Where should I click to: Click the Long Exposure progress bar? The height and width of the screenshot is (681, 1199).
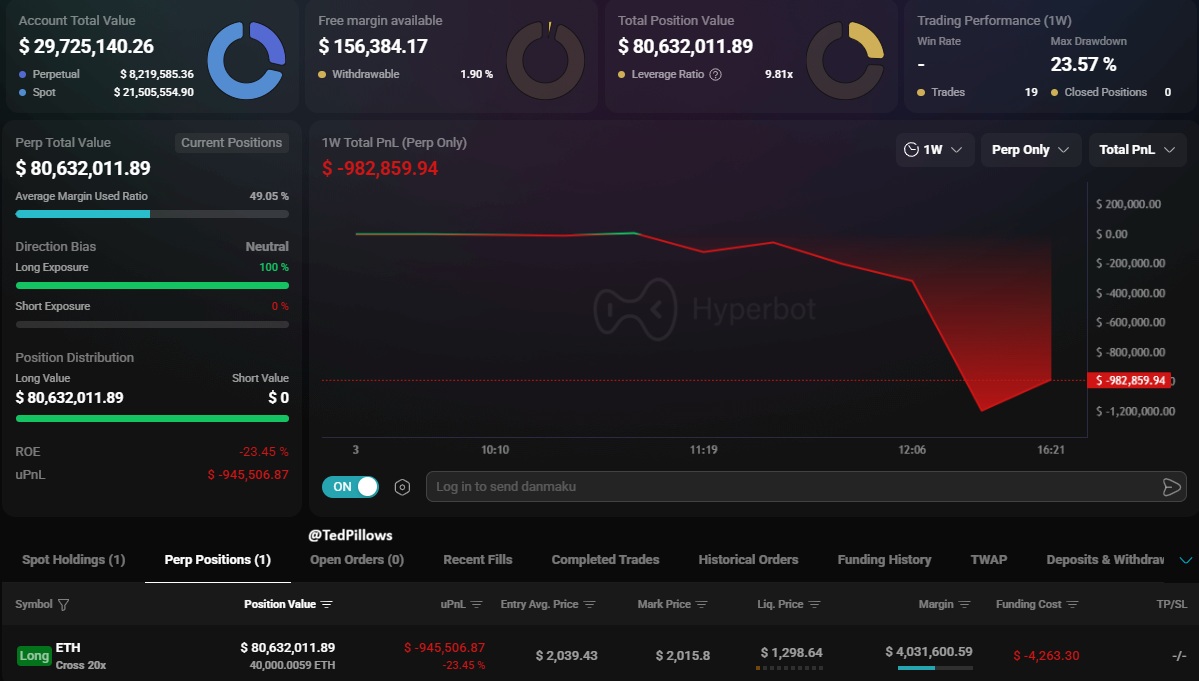(x=152, y=286)
